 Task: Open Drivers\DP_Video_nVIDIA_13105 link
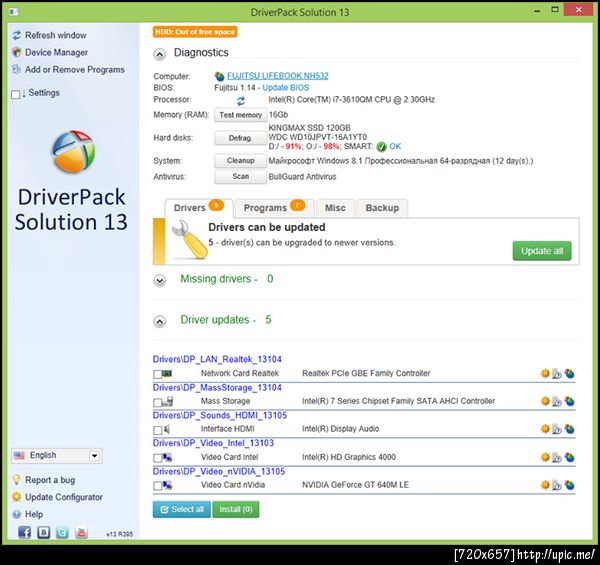(x=219, y=471)
